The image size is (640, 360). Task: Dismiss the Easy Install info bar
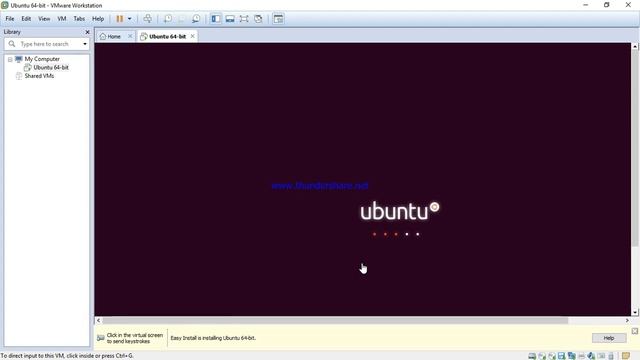pyautogui.click(x=635, y=331)
